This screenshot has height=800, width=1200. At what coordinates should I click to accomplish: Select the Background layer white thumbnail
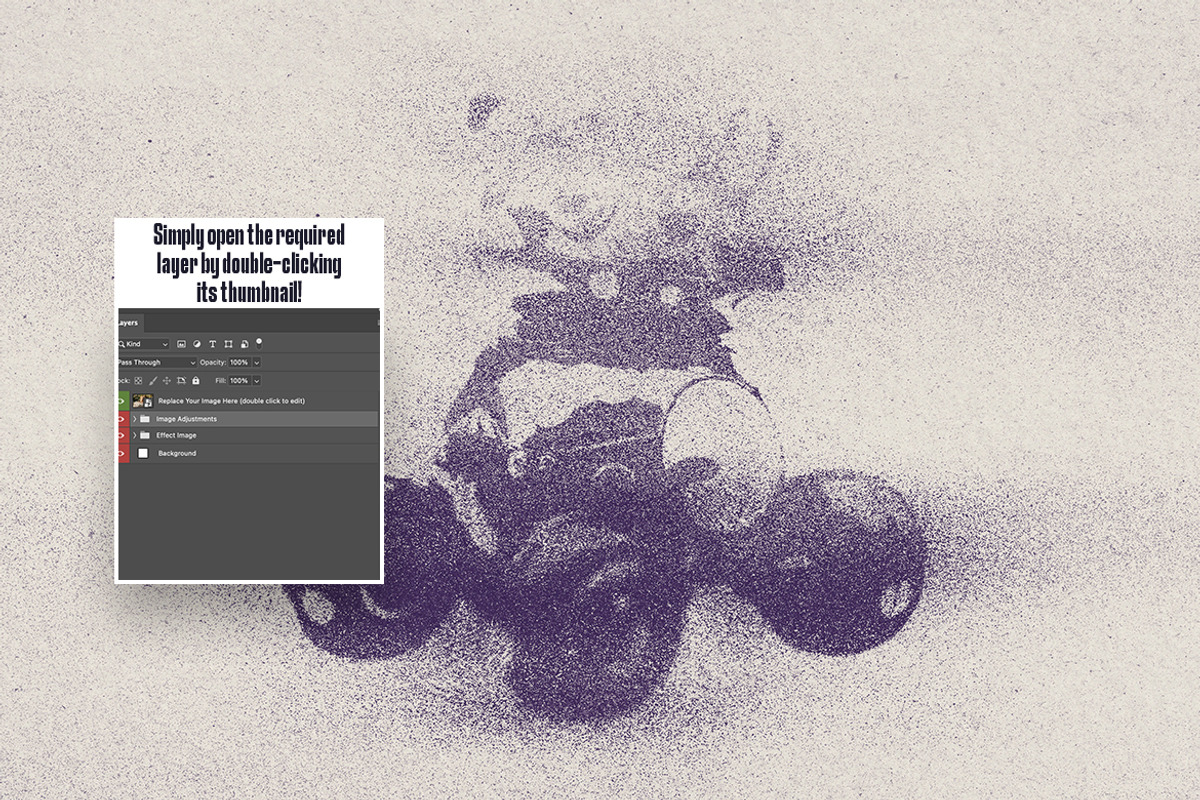point(143,453)
